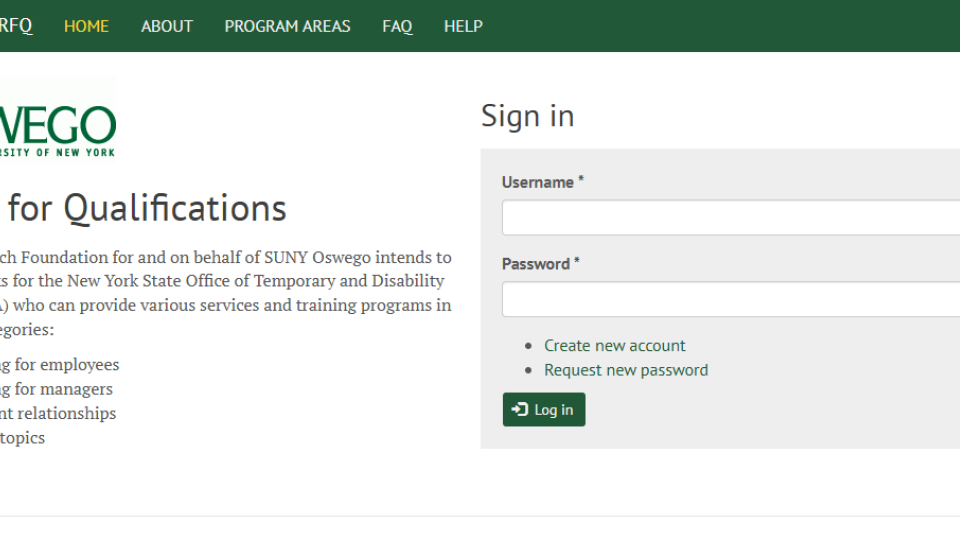The width and height of the screenshot is (960, 540).
Task: Click the Log in button
Action: tap(544, 410)
